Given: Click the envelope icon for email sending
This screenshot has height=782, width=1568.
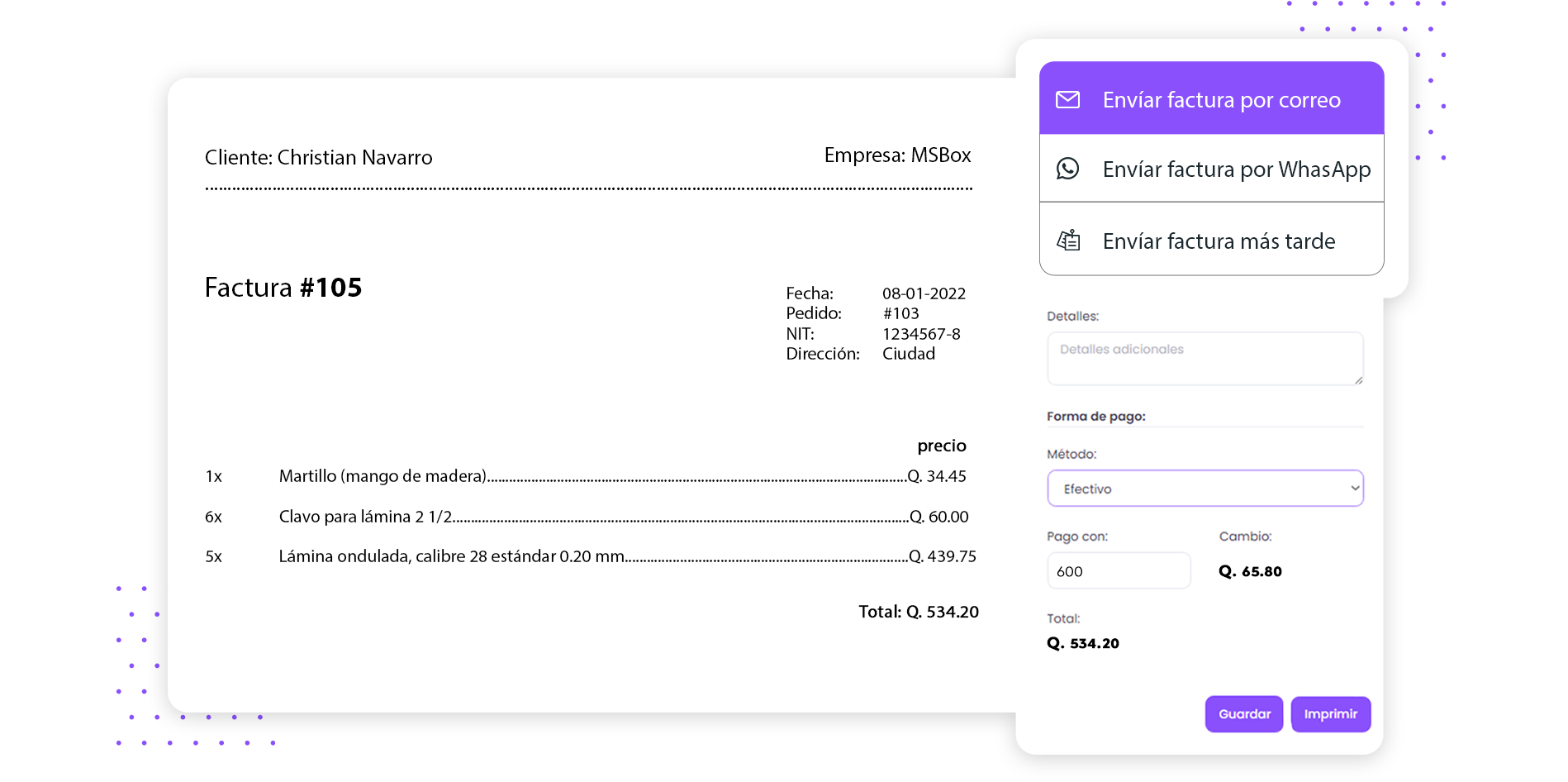Looking at the screenshot, I should coord(1067,100).
